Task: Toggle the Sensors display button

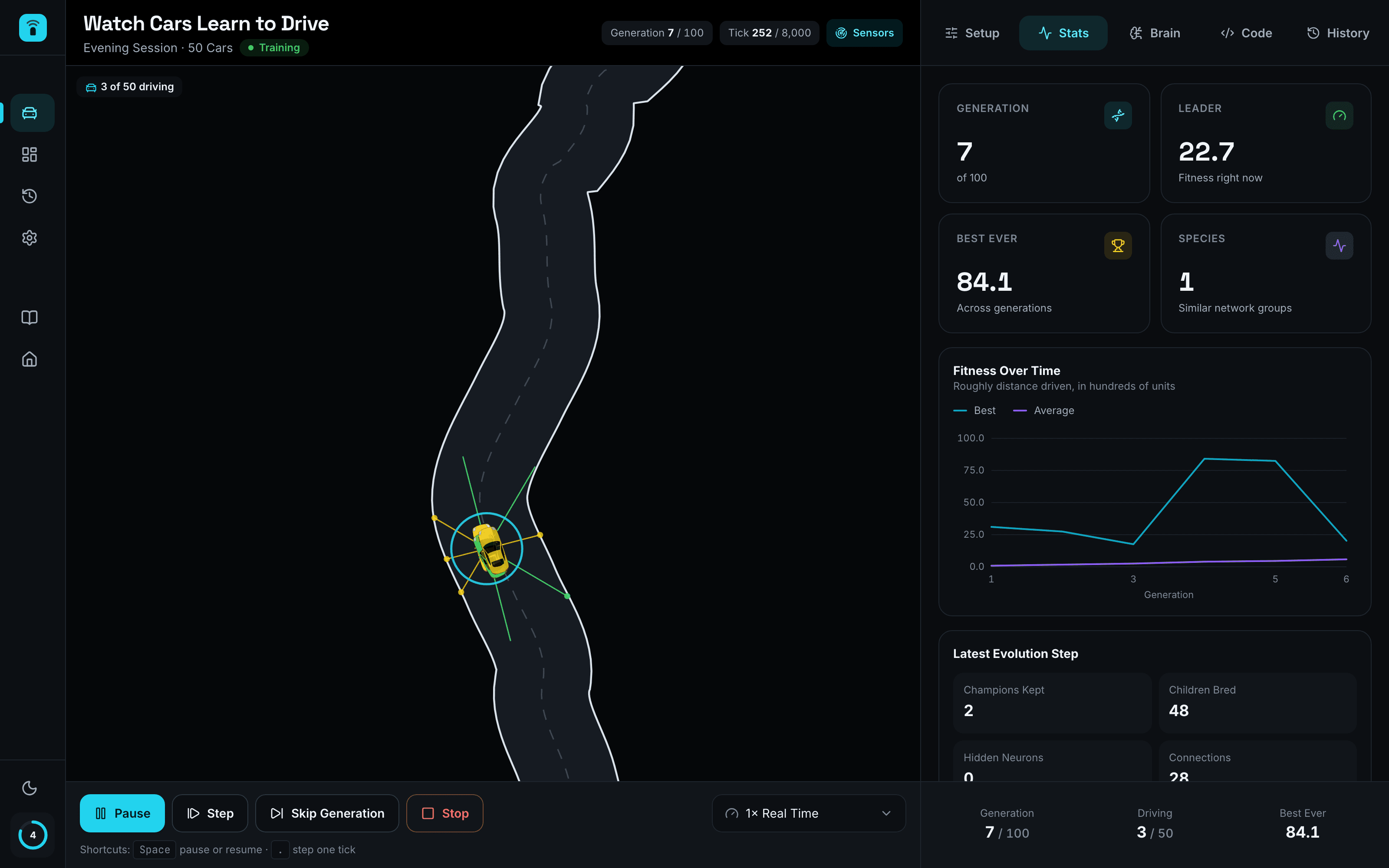Action: 864,33
